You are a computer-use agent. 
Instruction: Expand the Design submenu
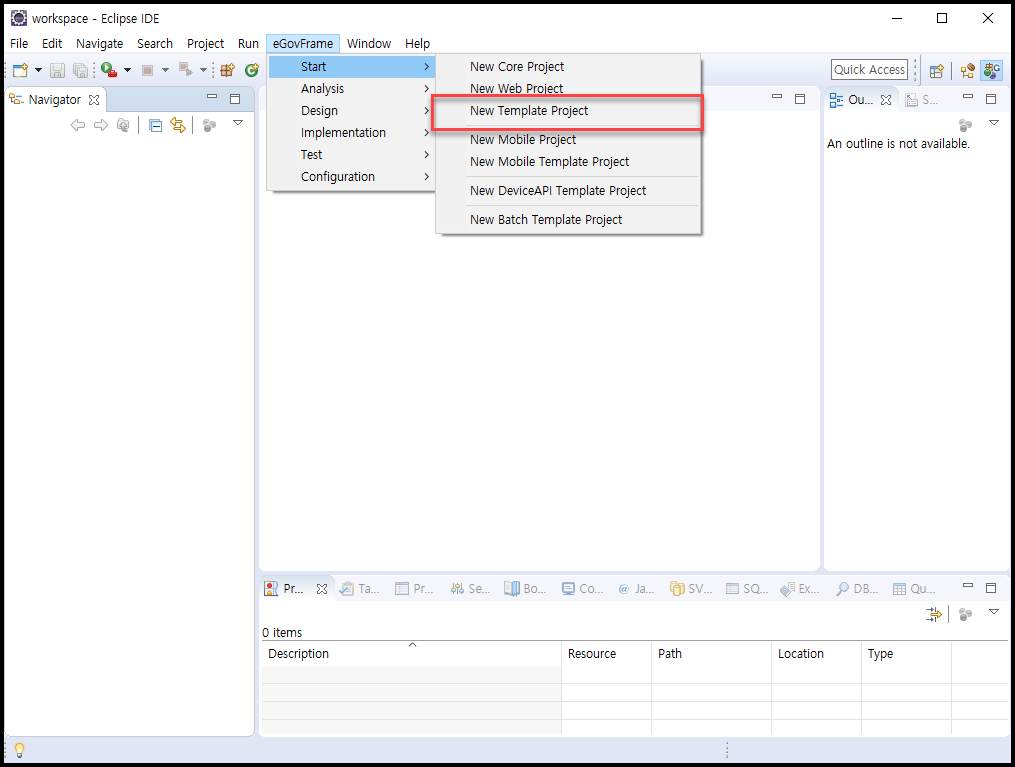[x=351, y=111]
